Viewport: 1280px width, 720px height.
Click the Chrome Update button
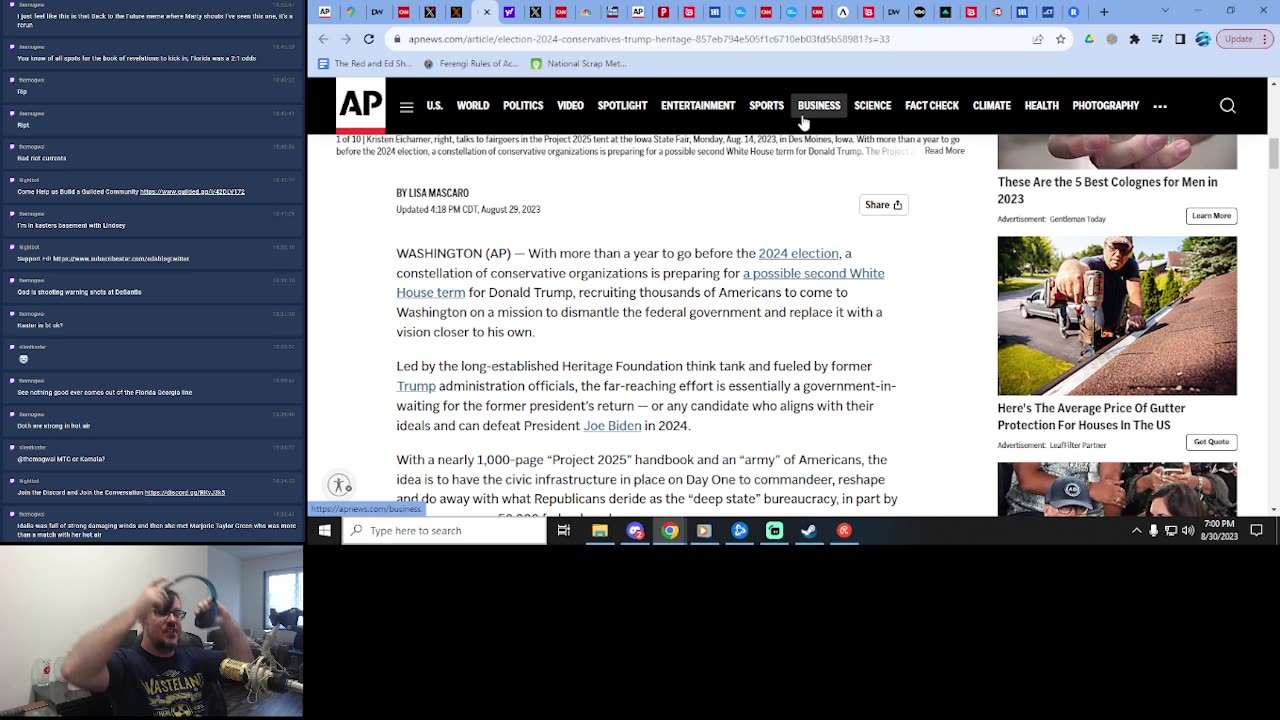tap(1243, 39)
